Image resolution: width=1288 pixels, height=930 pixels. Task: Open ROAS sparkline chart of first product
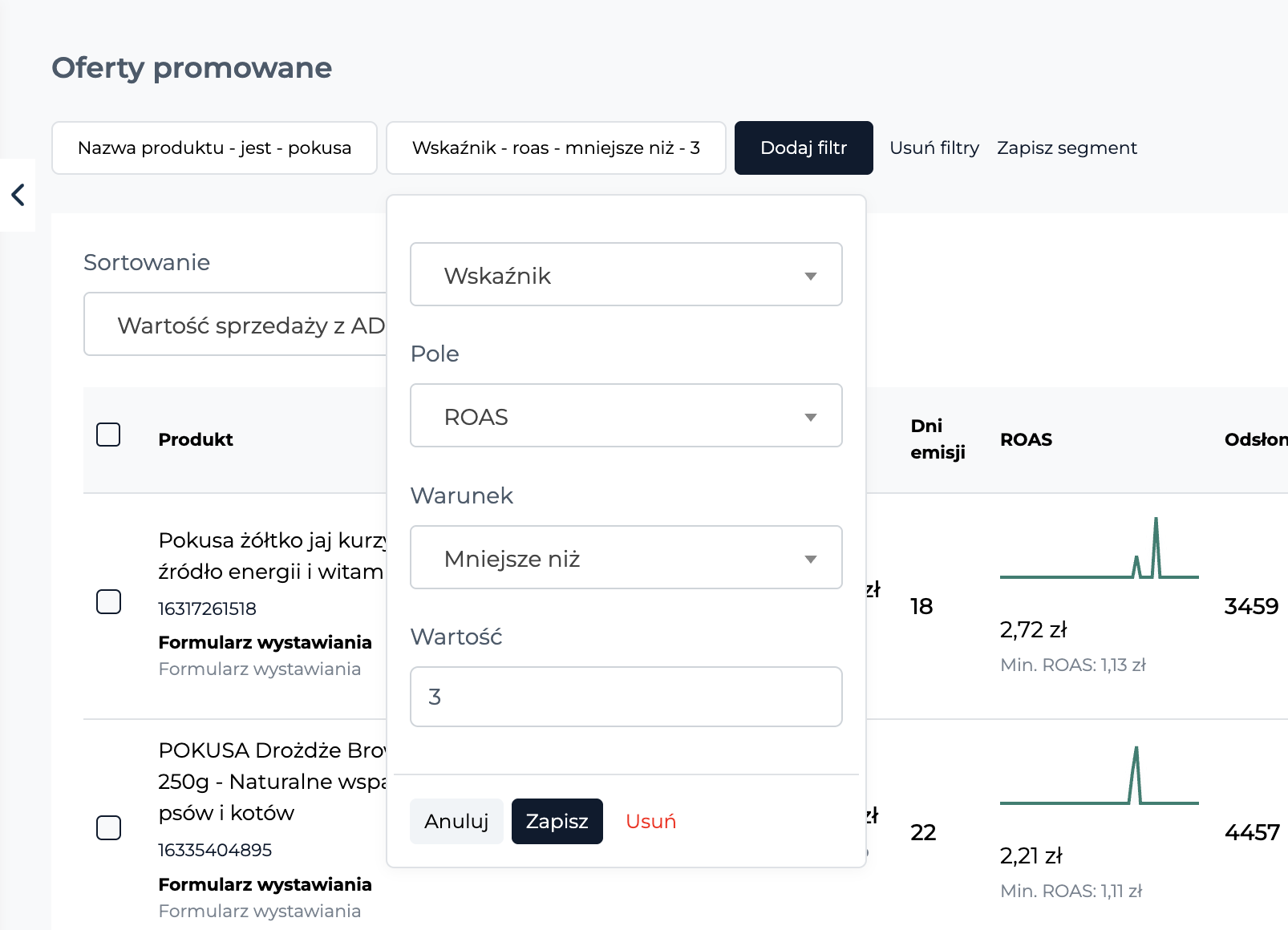(x=1099, y=548)
